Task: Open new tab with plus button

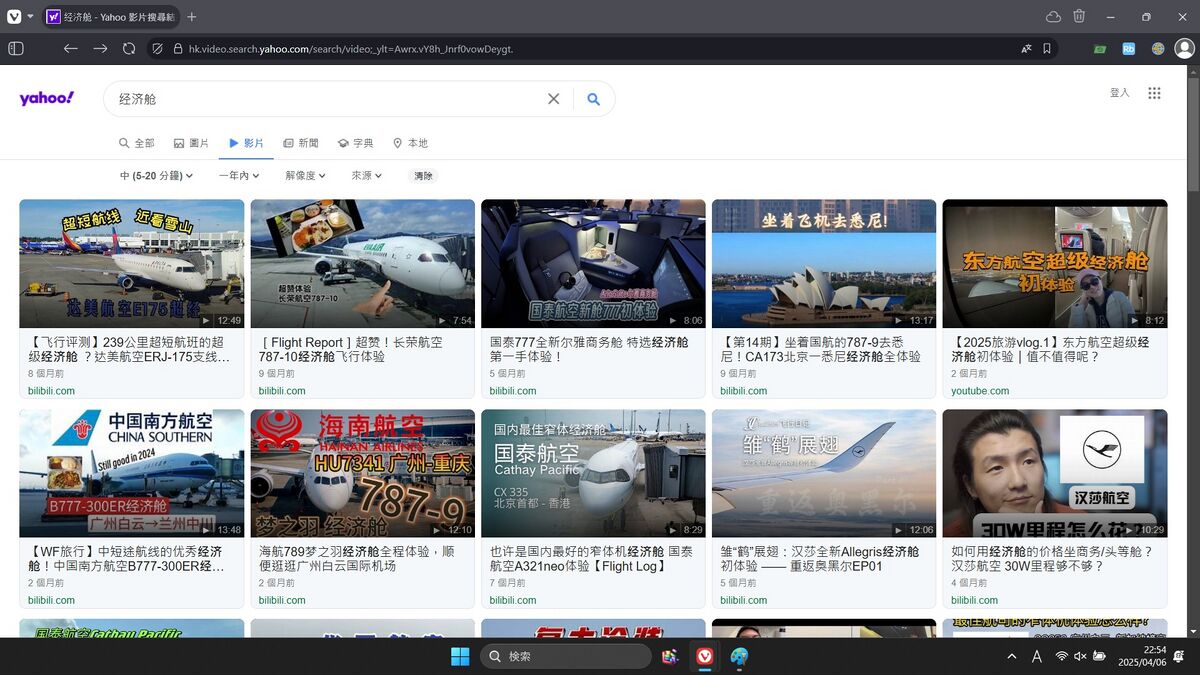Action: tap(192, 17)
